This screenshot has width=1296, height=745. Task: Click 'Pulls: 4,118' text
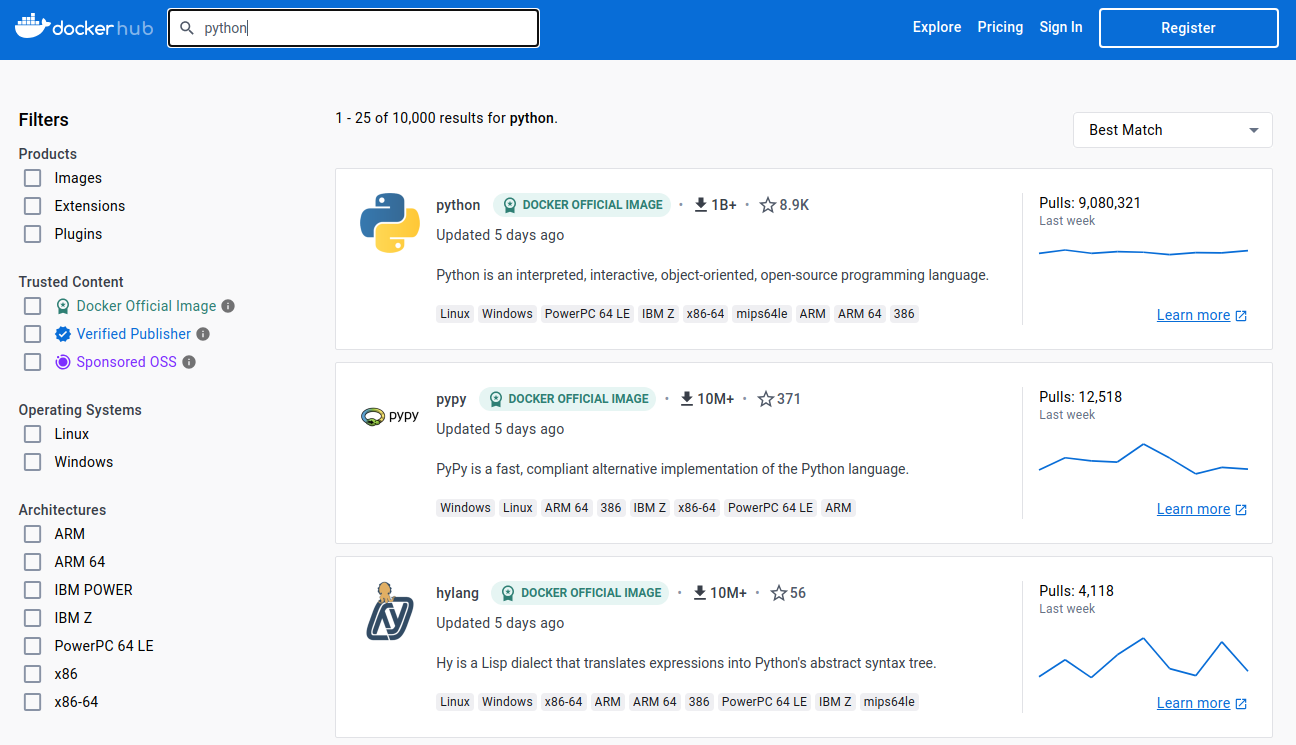tap(1076, 591)
